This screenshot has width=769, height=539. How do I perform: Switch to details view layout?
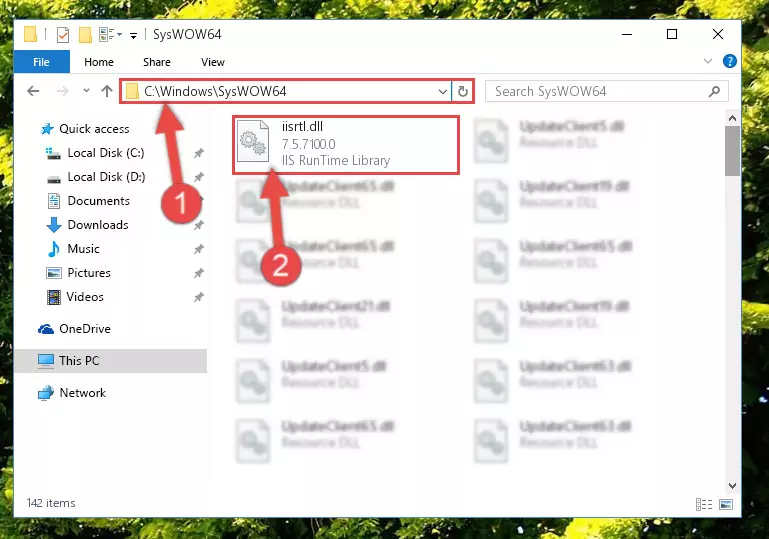tap(704, 504)
